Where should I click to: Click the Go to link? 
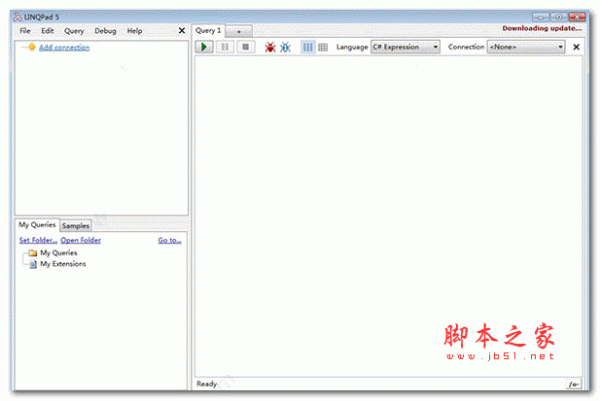click(x=170, y=240)
